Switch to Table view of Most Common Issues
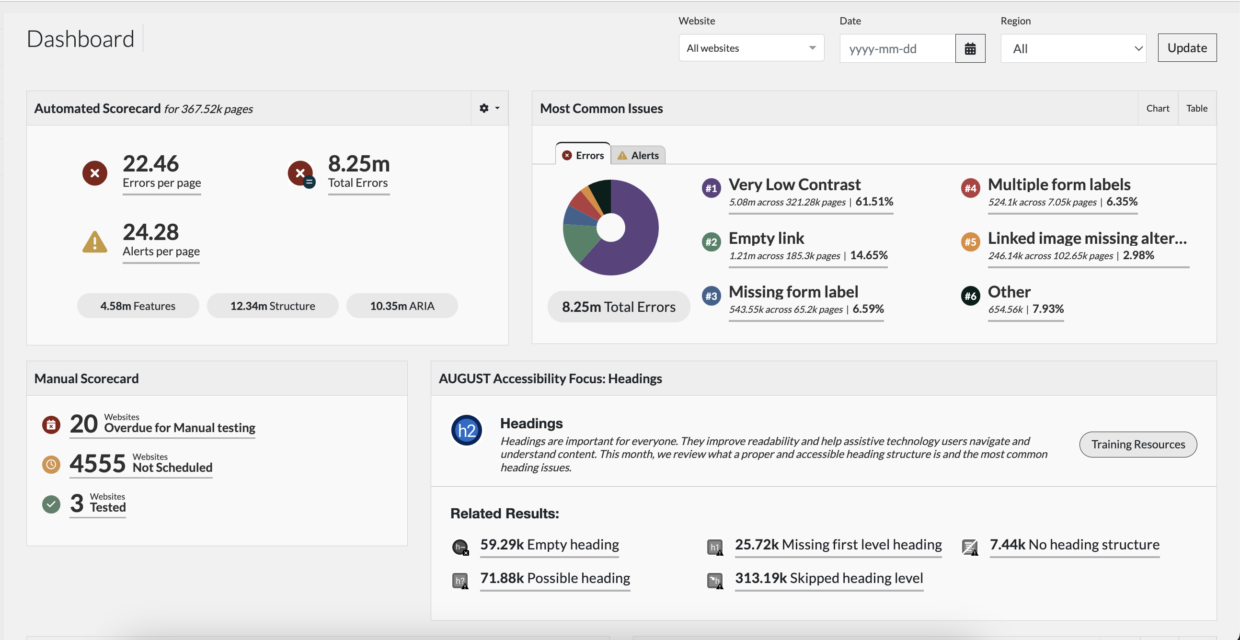The width and height of the screenshot is (1240, 640). (1196, 108)
